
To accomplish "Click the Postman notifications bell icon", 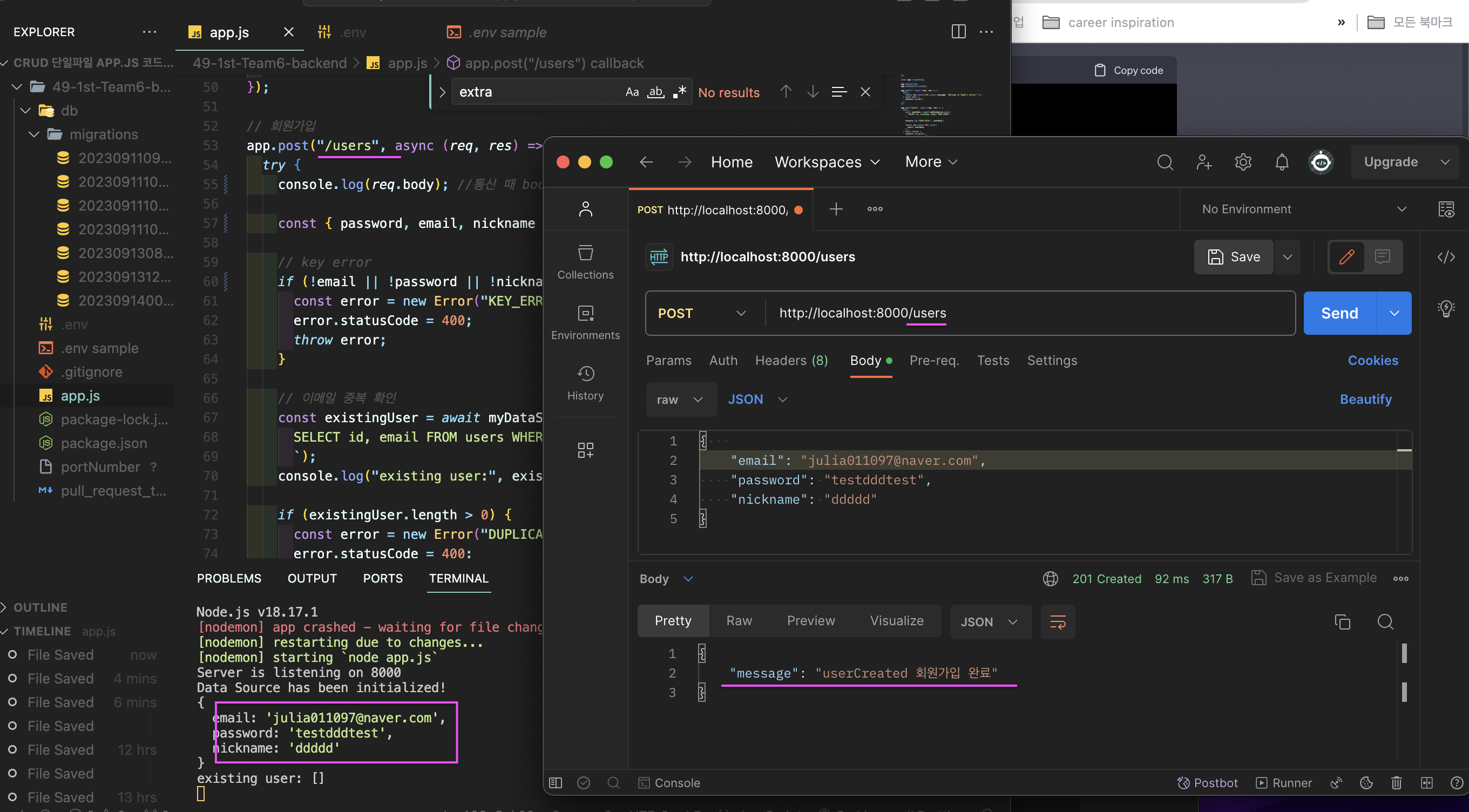I will pyautogui.click(x=1281, y=162).
